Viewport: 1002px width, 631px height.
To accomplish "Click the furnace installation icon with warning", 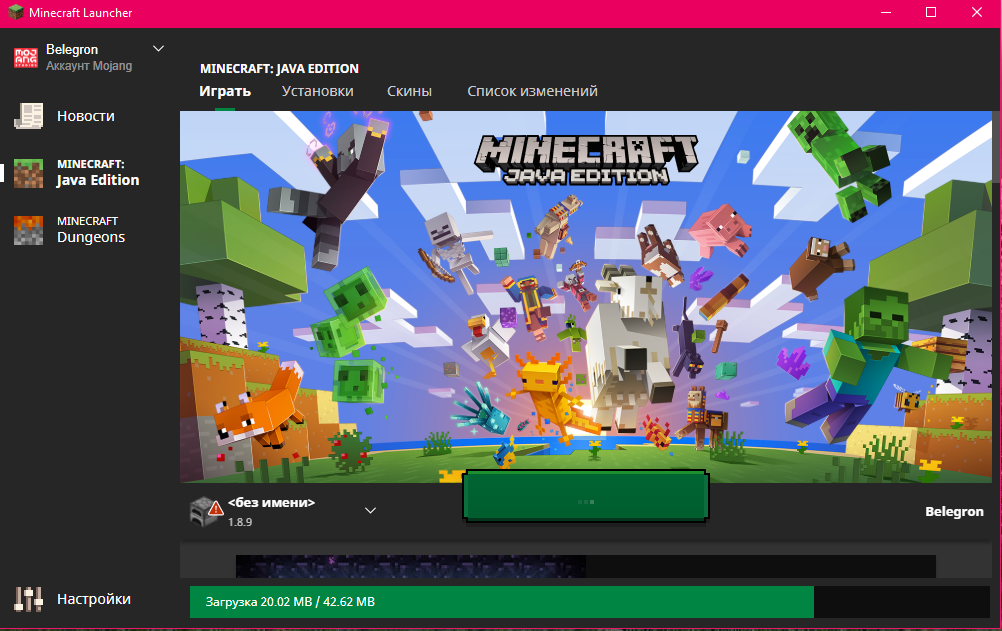I will [x=206, y=511].
